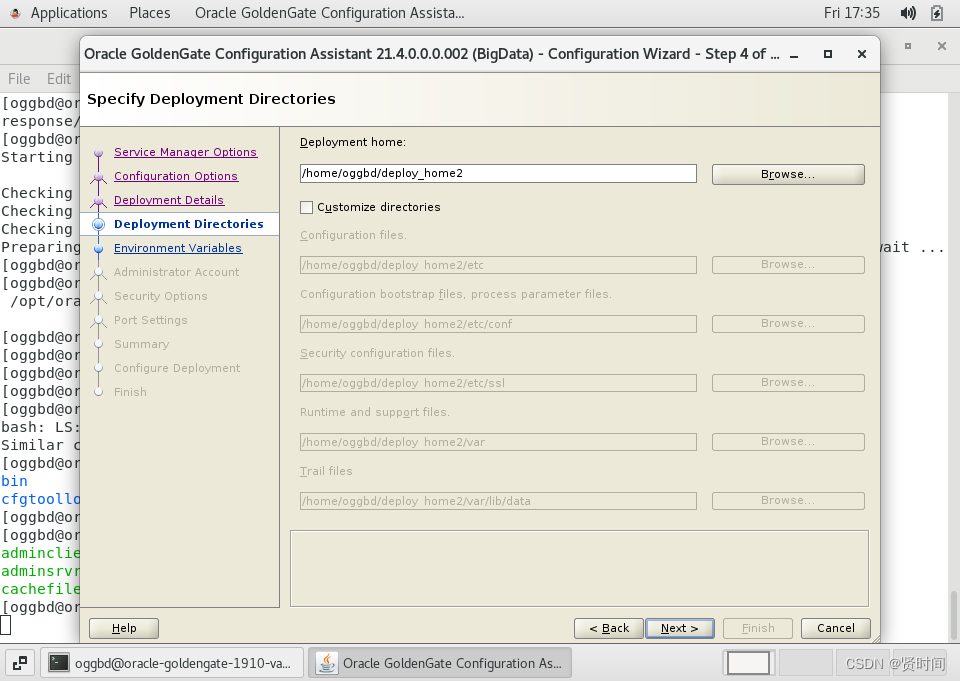Screen dimensions: 960x681
Task: Open the terminal Edit menu
Action: click(59, 79)
